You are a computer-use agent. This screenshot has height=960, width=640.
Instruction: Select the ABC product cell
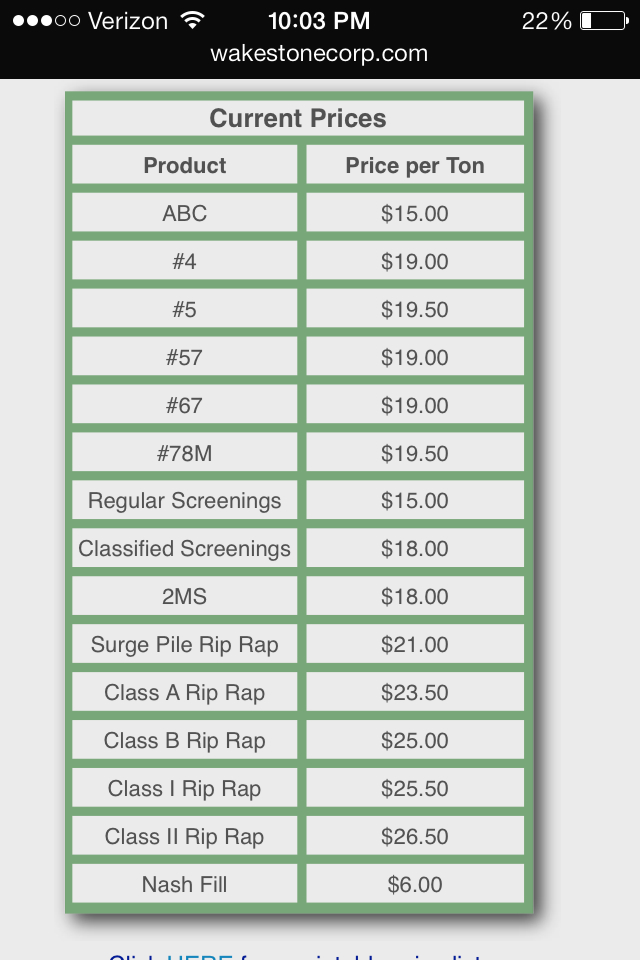[185, 213]
